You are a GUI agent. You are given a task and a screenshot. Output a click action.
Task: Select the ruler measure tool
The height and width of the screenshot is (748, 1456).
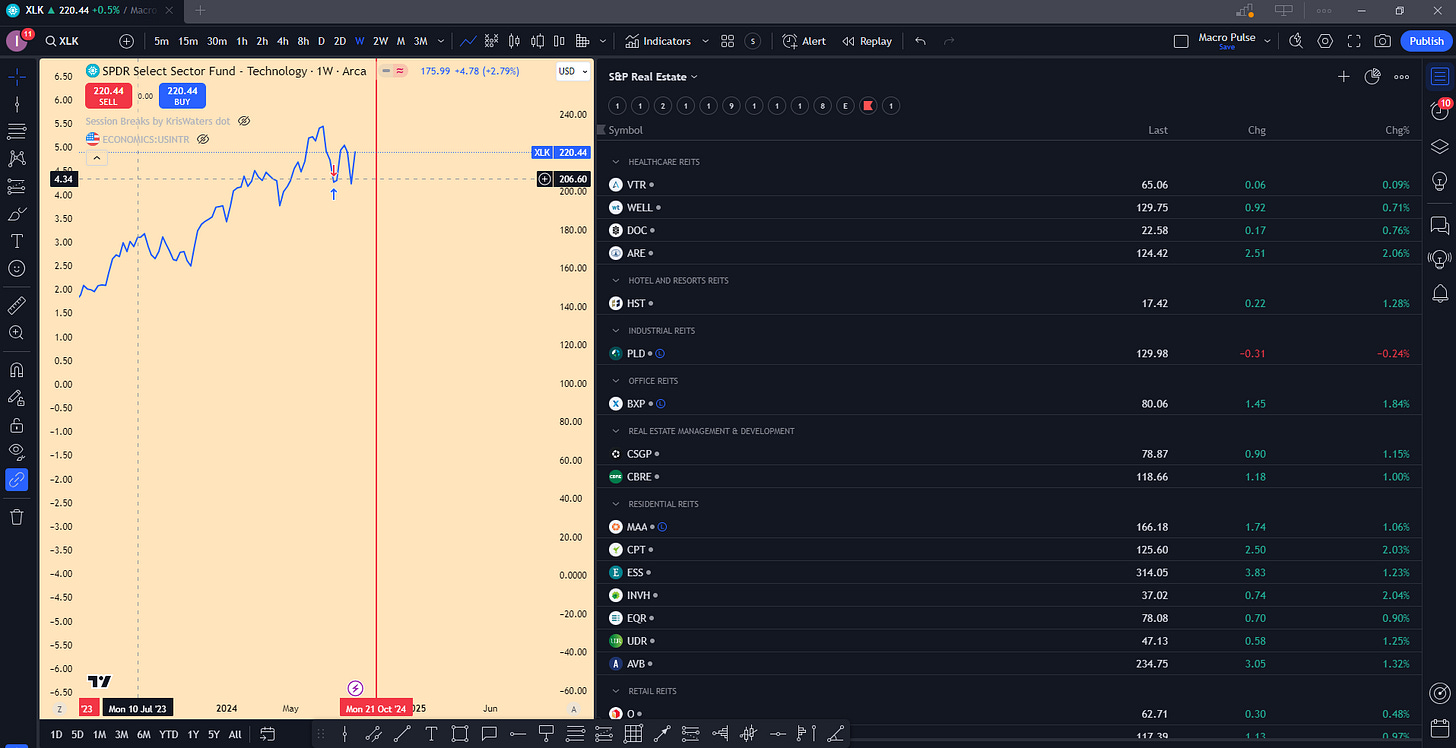tap(17, 305)
